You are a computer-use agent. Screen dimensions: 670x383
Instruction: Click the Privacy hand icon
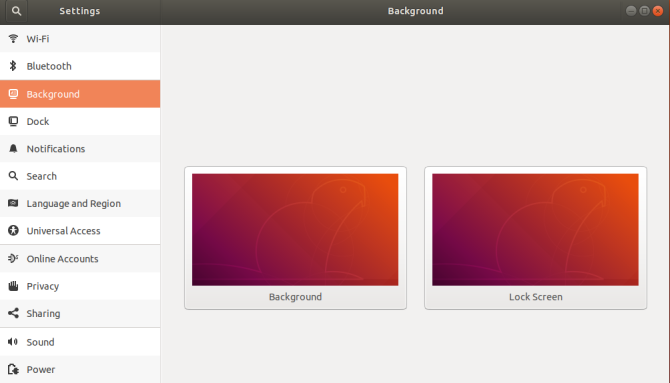13,286
